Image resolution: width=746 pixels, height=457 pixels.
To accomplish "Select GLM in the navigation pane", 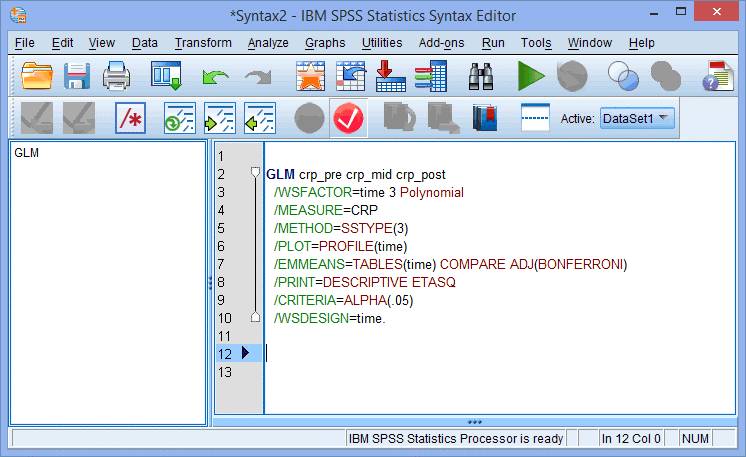I will pos(27,153).
